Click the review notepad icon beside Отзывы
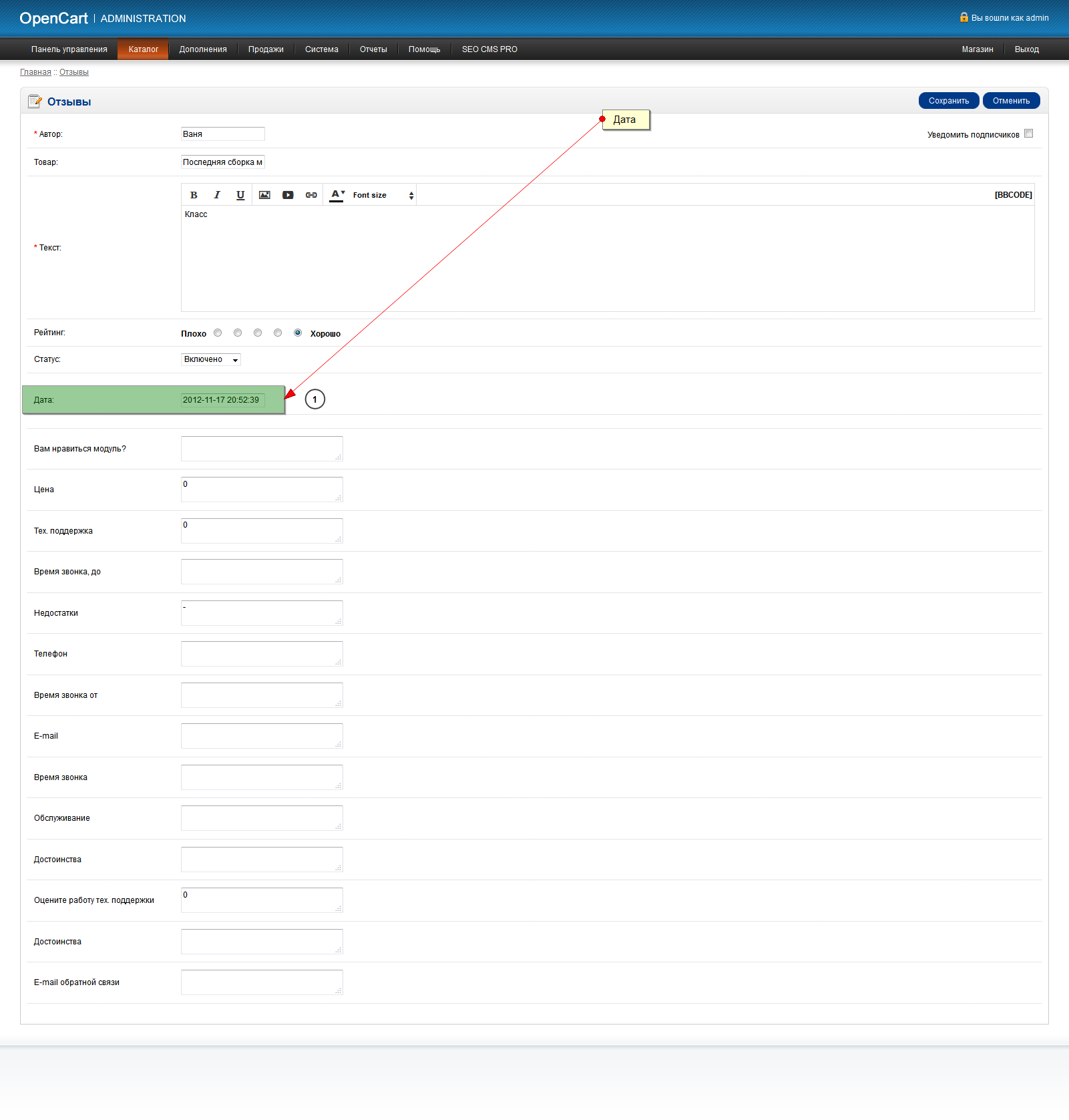 coord(35,102)
